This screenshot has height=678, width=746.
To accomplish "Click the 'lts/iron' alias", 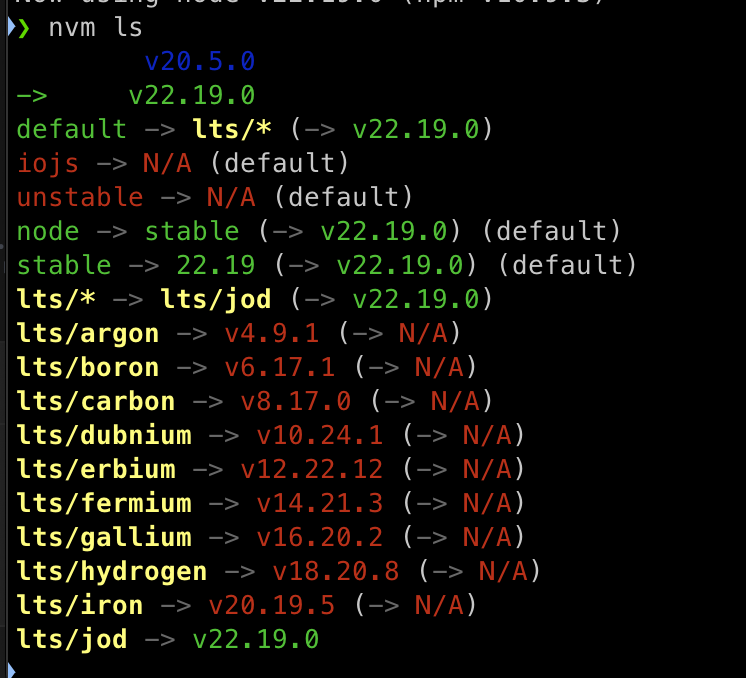I will [x=80, y=605].
